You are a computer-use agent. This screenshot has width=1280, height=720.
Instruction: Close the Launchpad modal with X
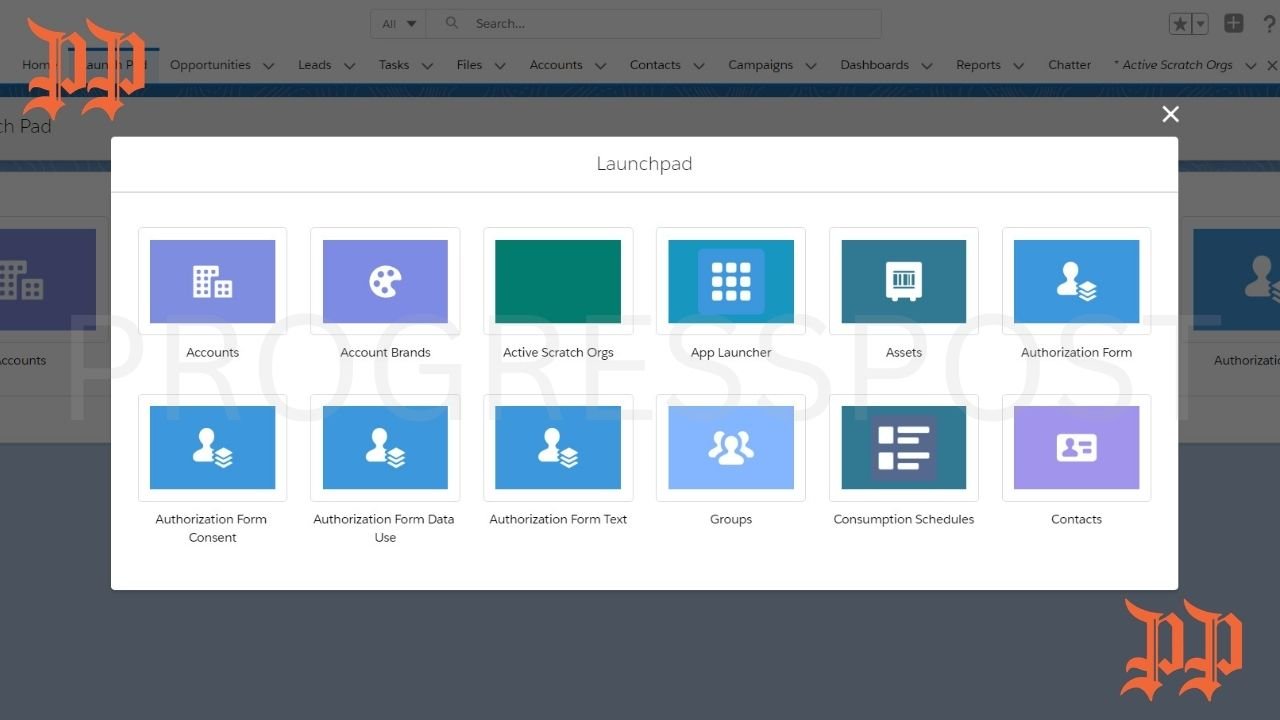pyautogui.click(x=1171, y=114)
